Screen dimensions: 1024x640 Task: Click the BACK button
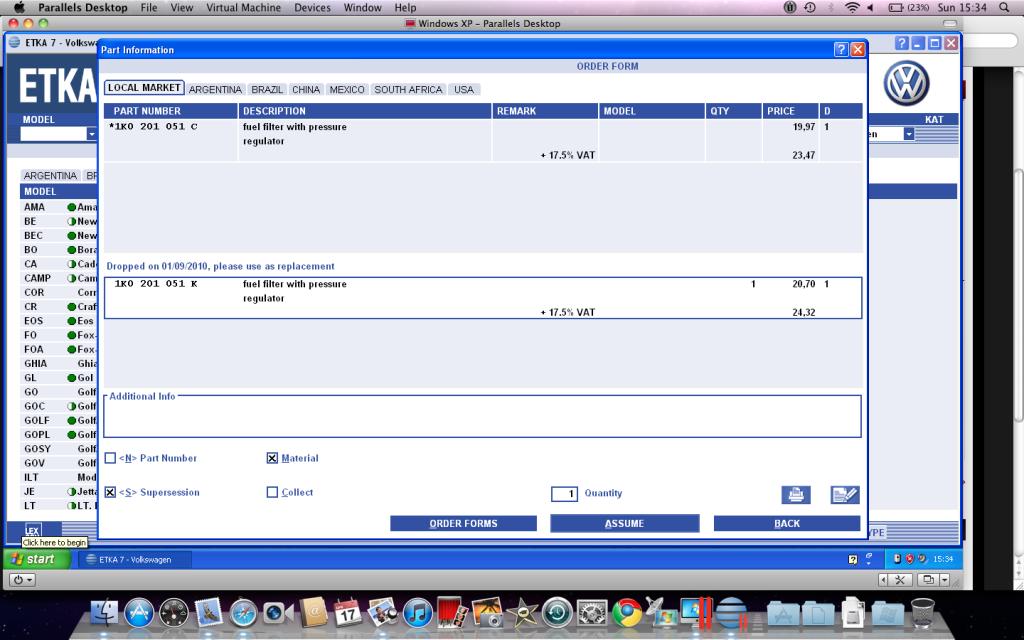pos(787,523)
